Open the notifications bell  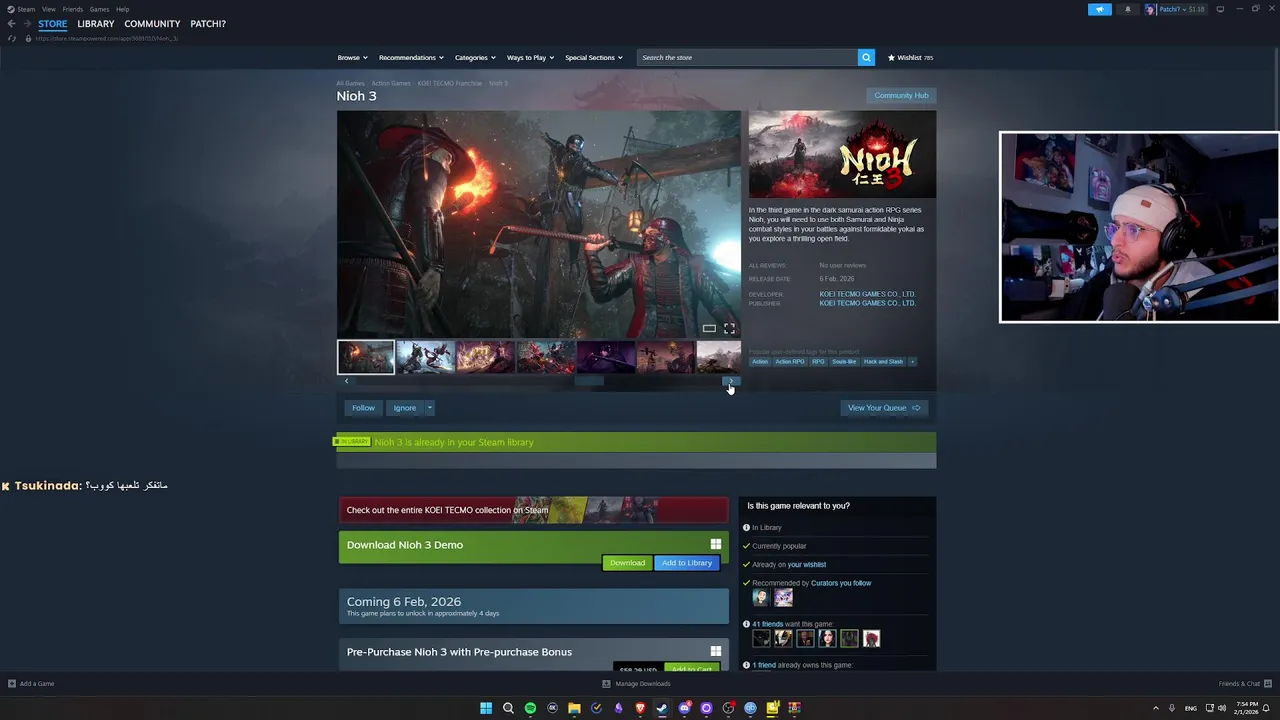tap(1128, 9)
